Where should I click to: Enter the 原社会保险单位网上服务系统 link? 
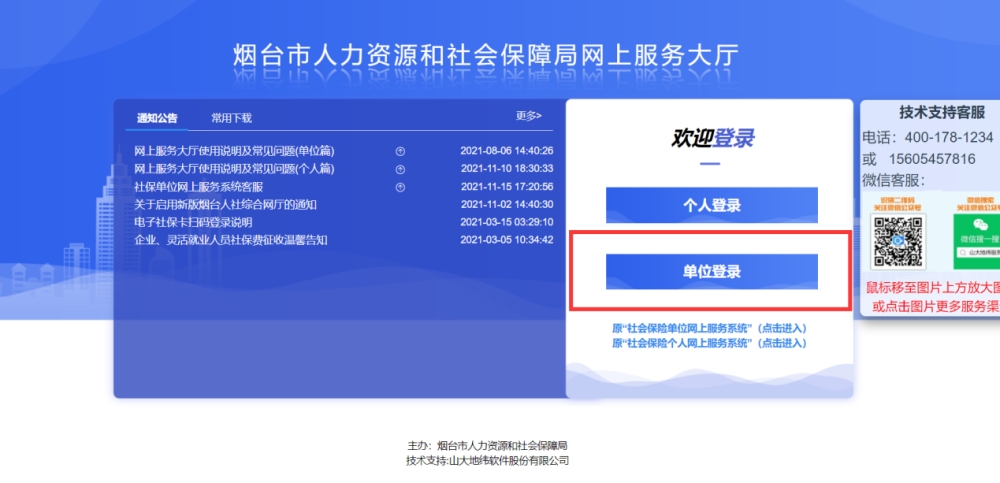[x=709, y=329]
